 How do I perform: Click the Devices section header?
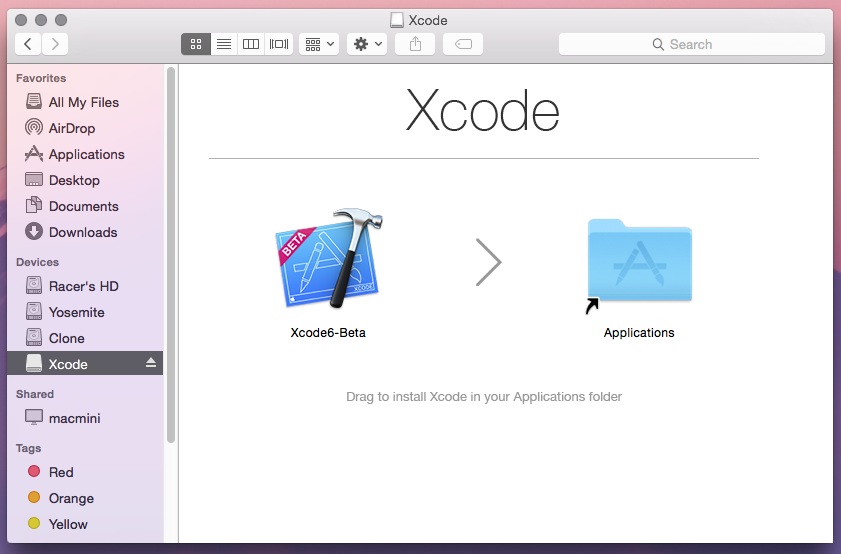coord(38,262)
